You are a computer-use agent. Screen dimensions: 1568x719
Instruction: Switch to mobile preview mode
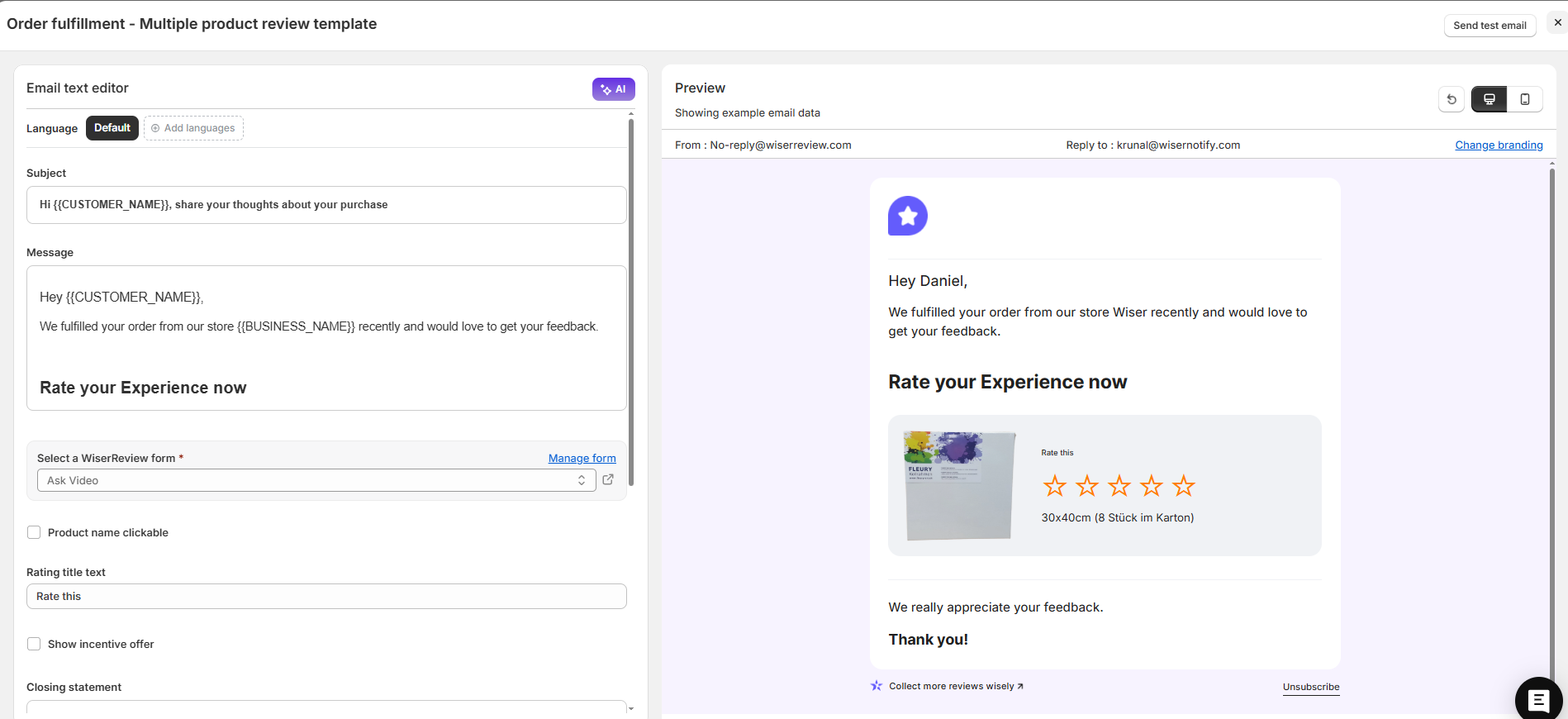(1525, 99)
